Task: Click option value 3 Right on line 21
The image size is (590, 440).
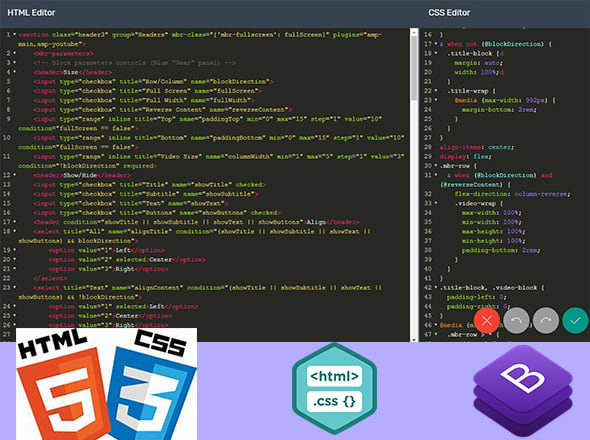Action: pyautogui.click(x=108, y=269)
